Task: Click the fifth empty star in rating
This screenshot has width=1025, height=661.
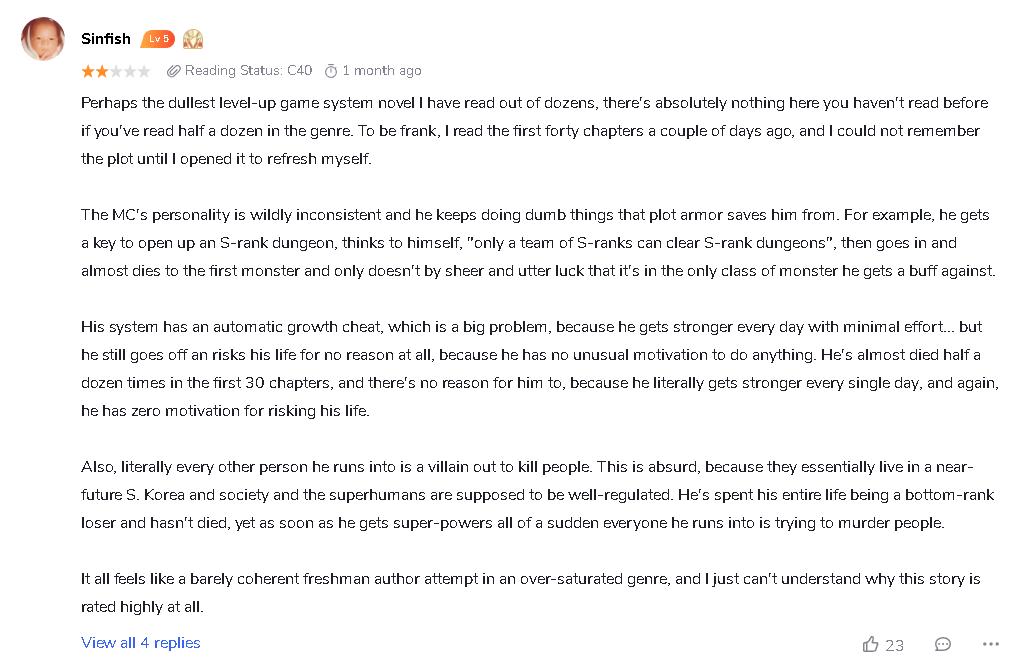Action: coord(144,71)
